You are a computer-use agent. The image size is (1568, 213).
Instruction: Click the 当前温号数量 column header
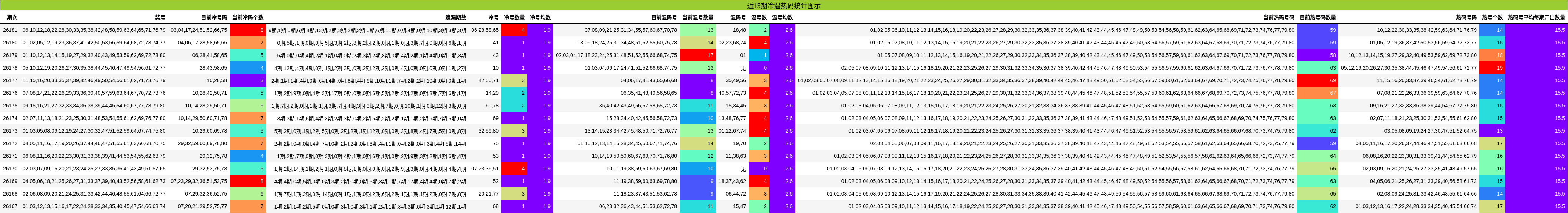tap(697, 18)
